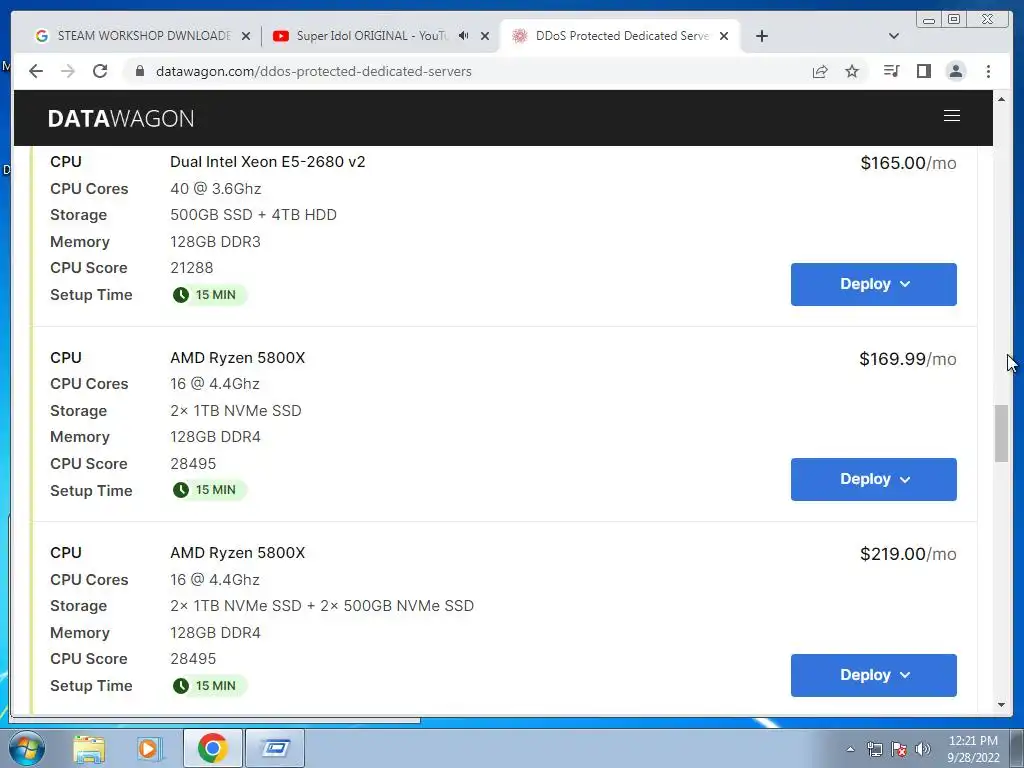Click the DATAWAGON logo
Screen dimensions: 1024x768
click(x=121, y=118)
